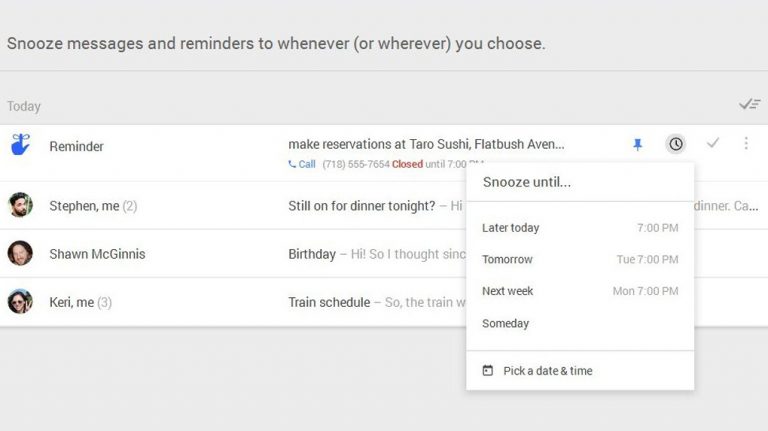Click the Call link in reminder

(306, 164)
